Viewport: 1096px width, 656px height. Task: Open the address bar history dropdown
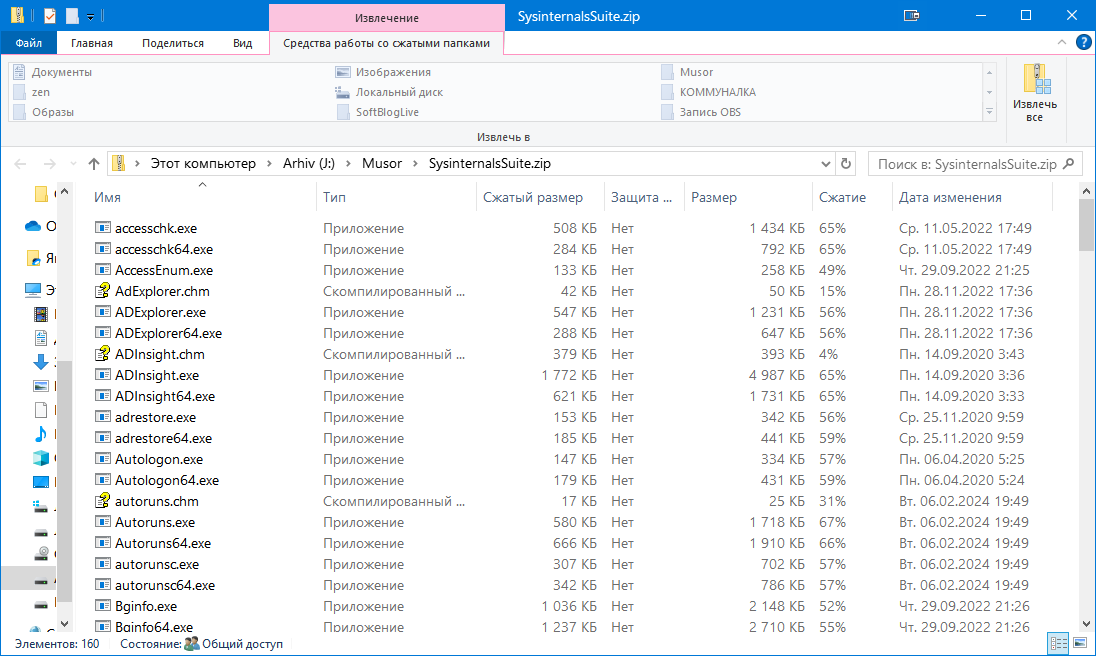coord(825,164)
